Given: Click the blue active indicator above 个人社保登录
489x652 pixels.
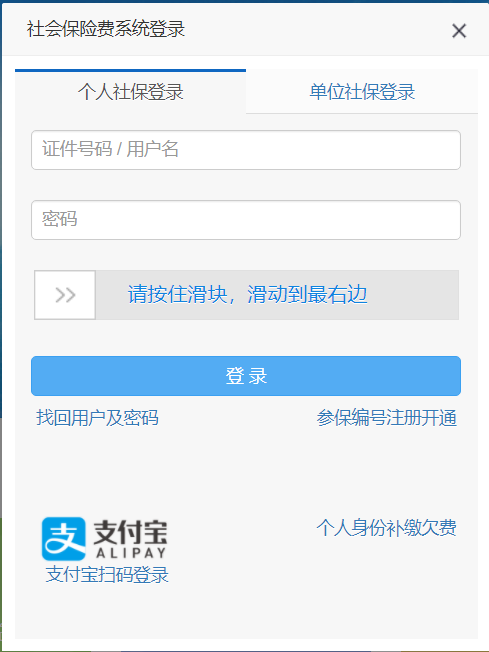Looking at the screenshot, I should [x=131, y=71].
